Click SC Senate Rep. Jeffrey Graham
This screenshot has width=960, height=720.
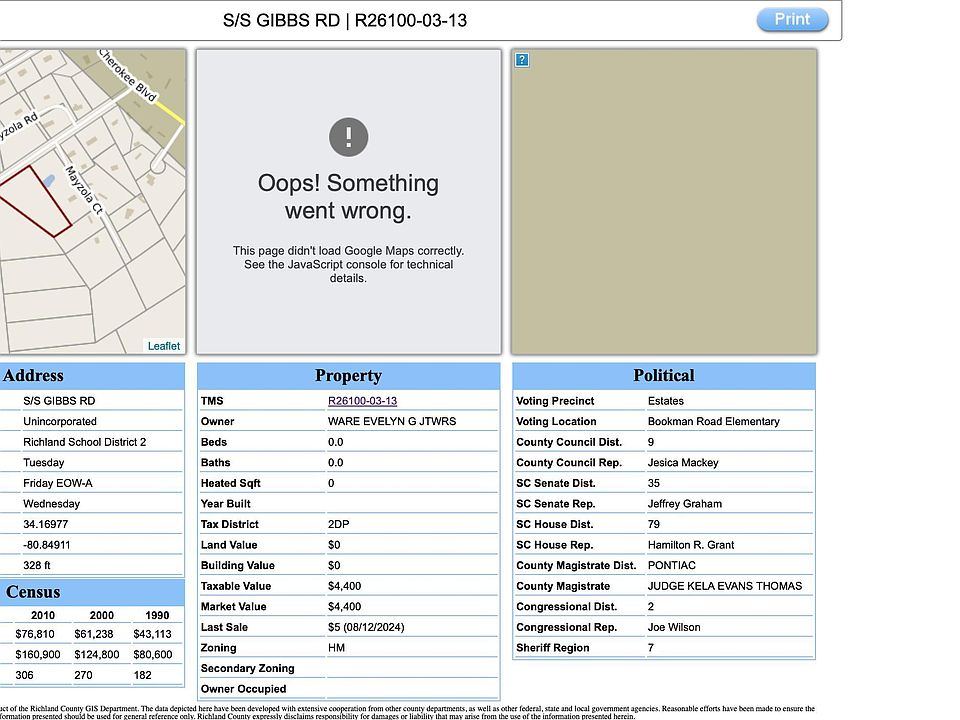685,504
